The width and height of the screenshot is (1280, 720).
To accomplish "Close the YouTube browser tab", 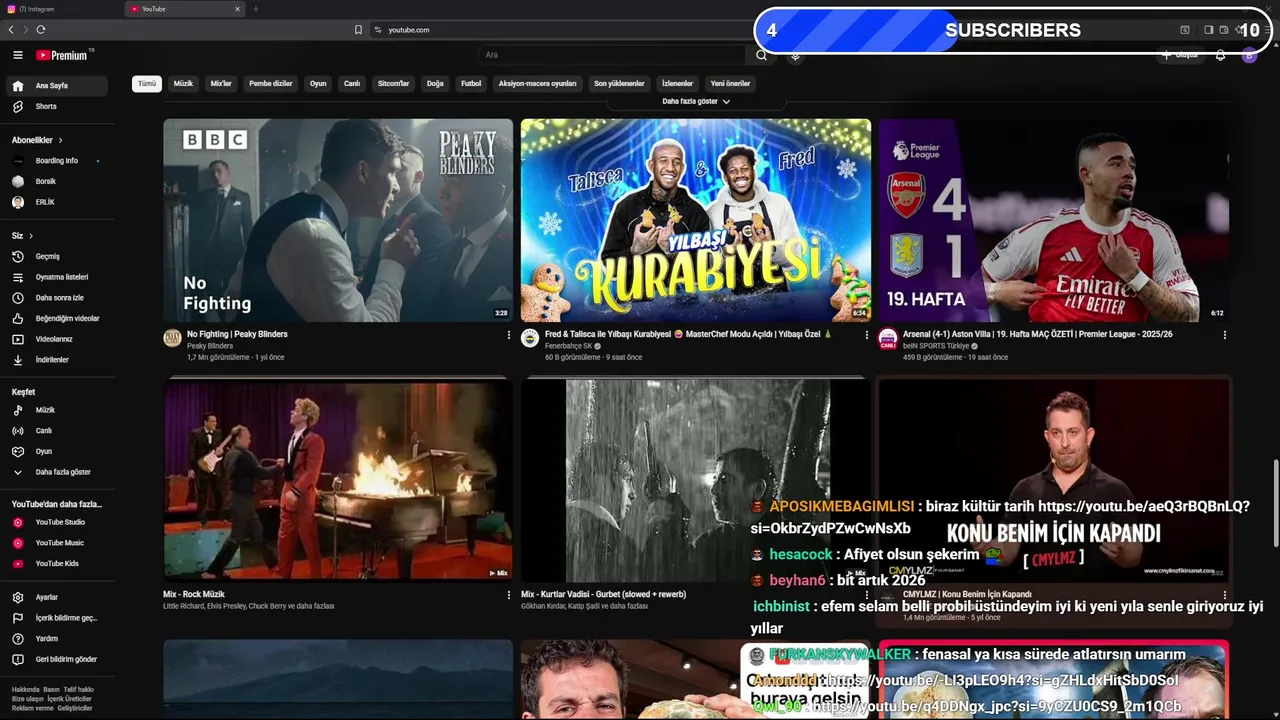I will (237, 9).
